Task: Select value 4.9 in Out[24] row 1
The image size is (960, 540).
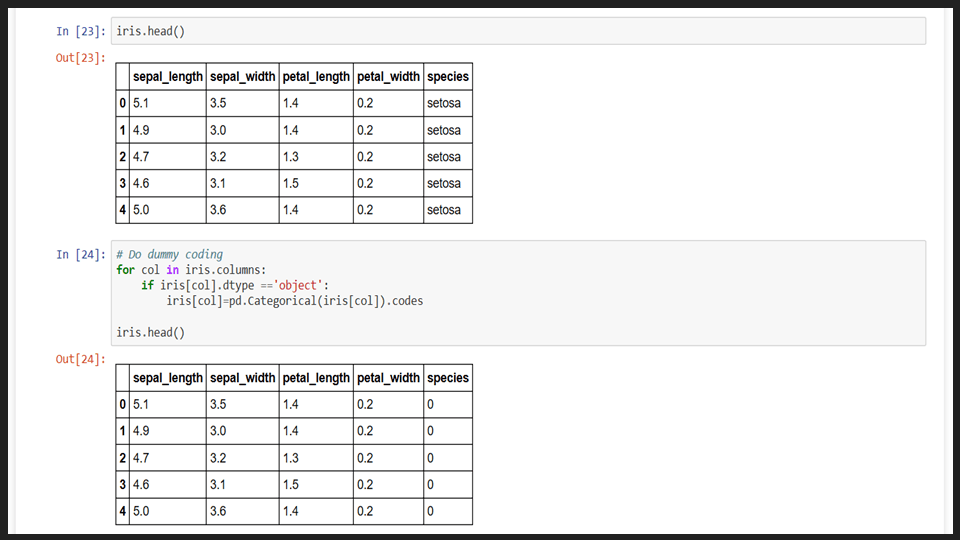Action: [141, 431]
